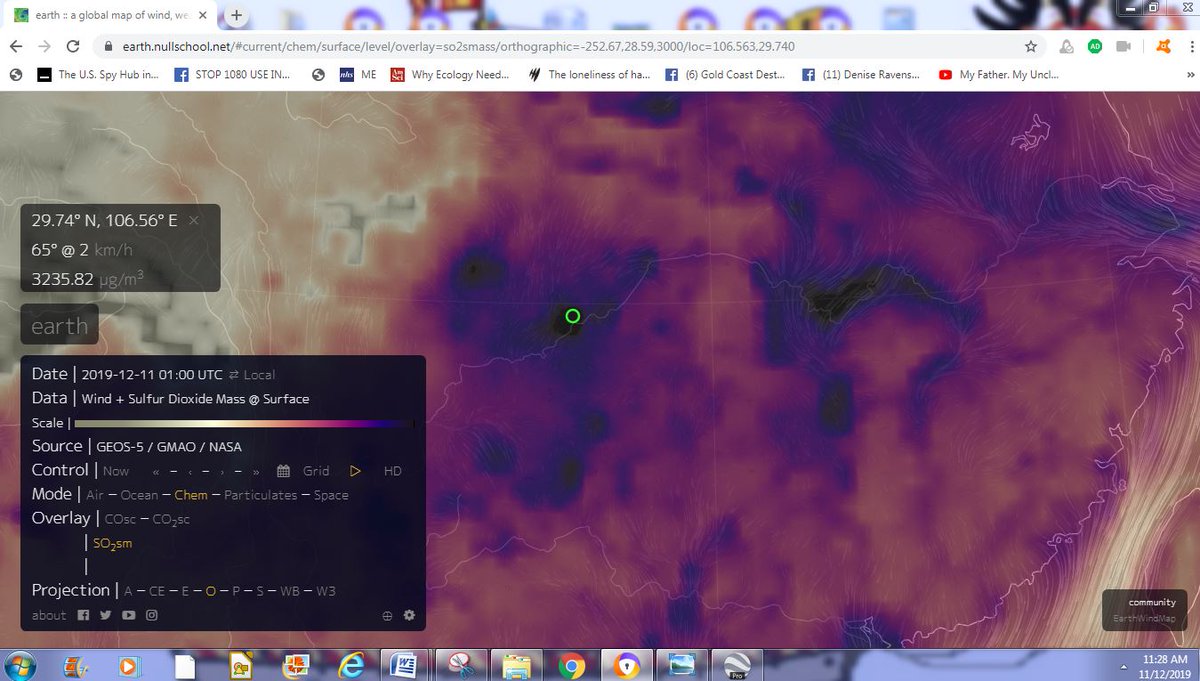Open the Windows Start menu
Viewport: 1200px width, 681px height.
pyautogui.click(x=22, y=664)
